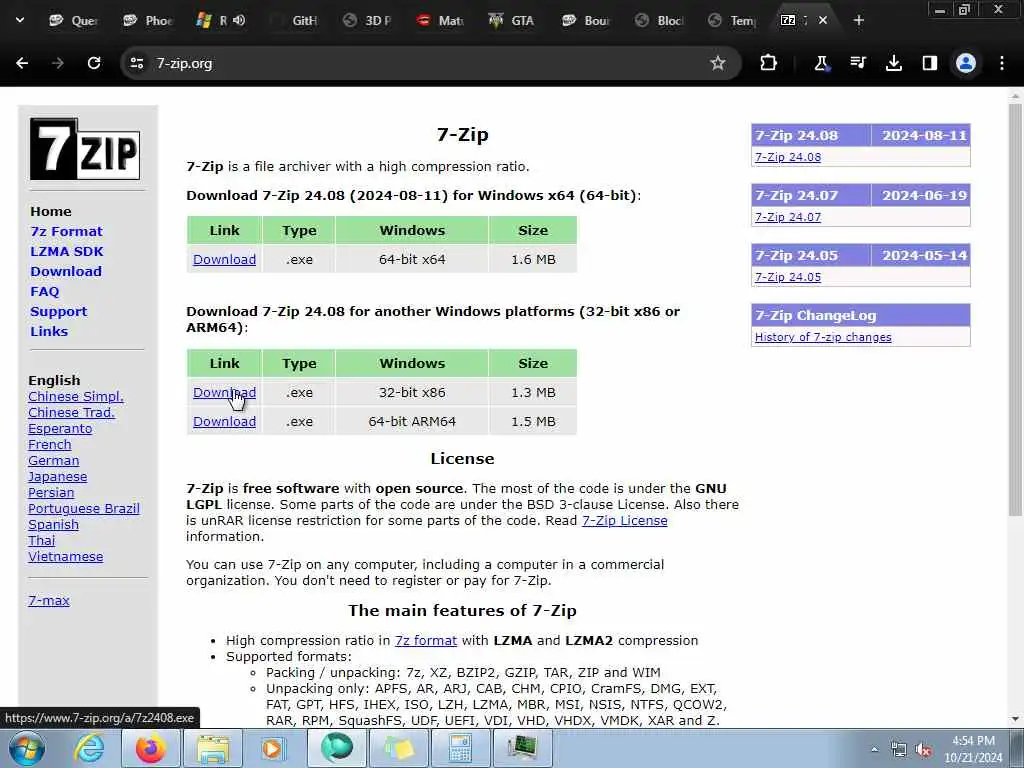1024x768 pixels.
Task: Switch language to Vietnamese
Action: tap(65, 556)
